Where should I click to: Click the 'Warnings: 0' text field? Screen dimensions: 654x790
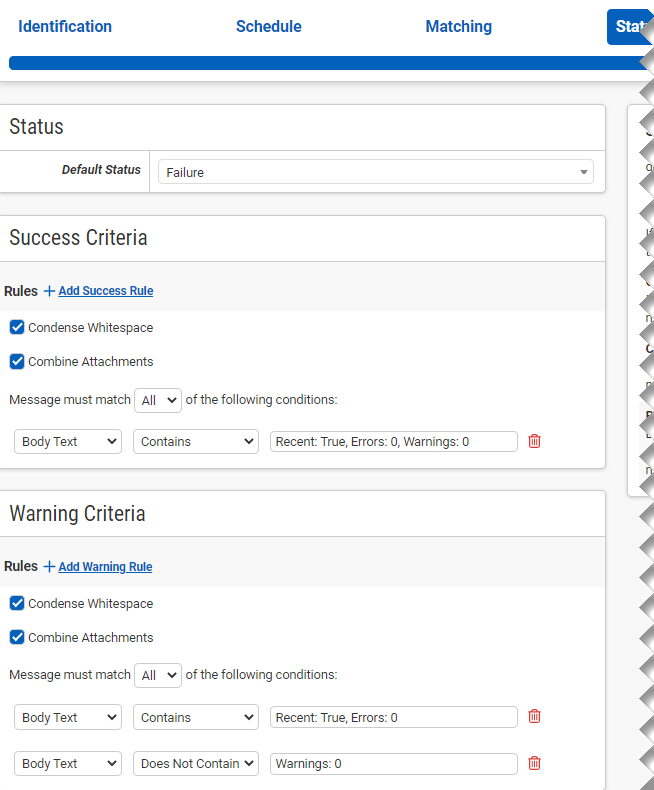coord(394,763)
